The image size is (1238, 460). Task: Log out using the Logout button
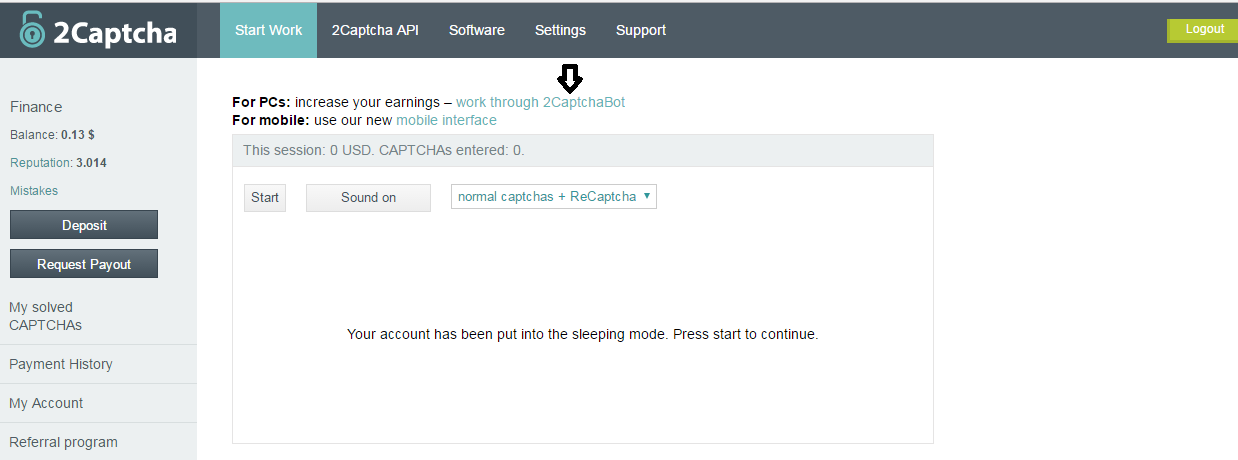(x=1203, y=30)
